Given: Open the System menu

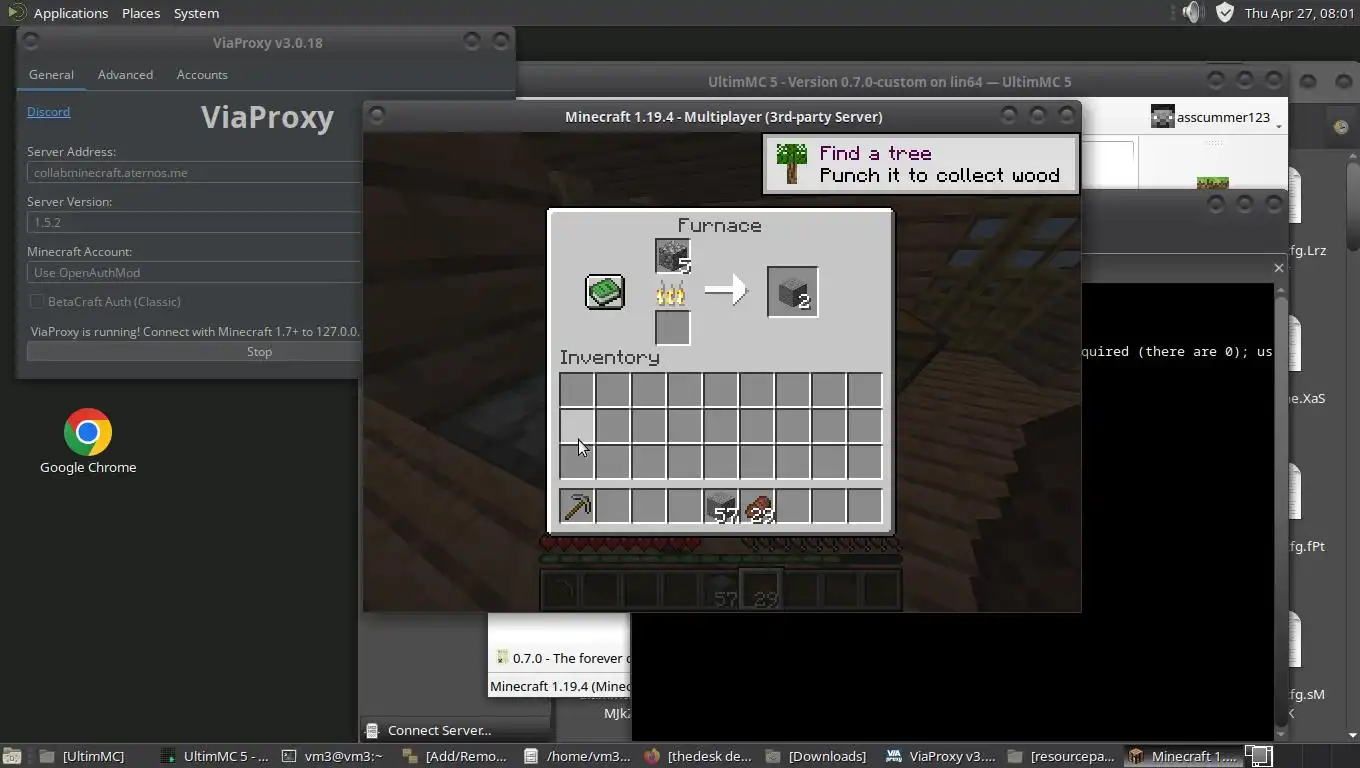Looking at the screenshot, I should coord(196,13).
